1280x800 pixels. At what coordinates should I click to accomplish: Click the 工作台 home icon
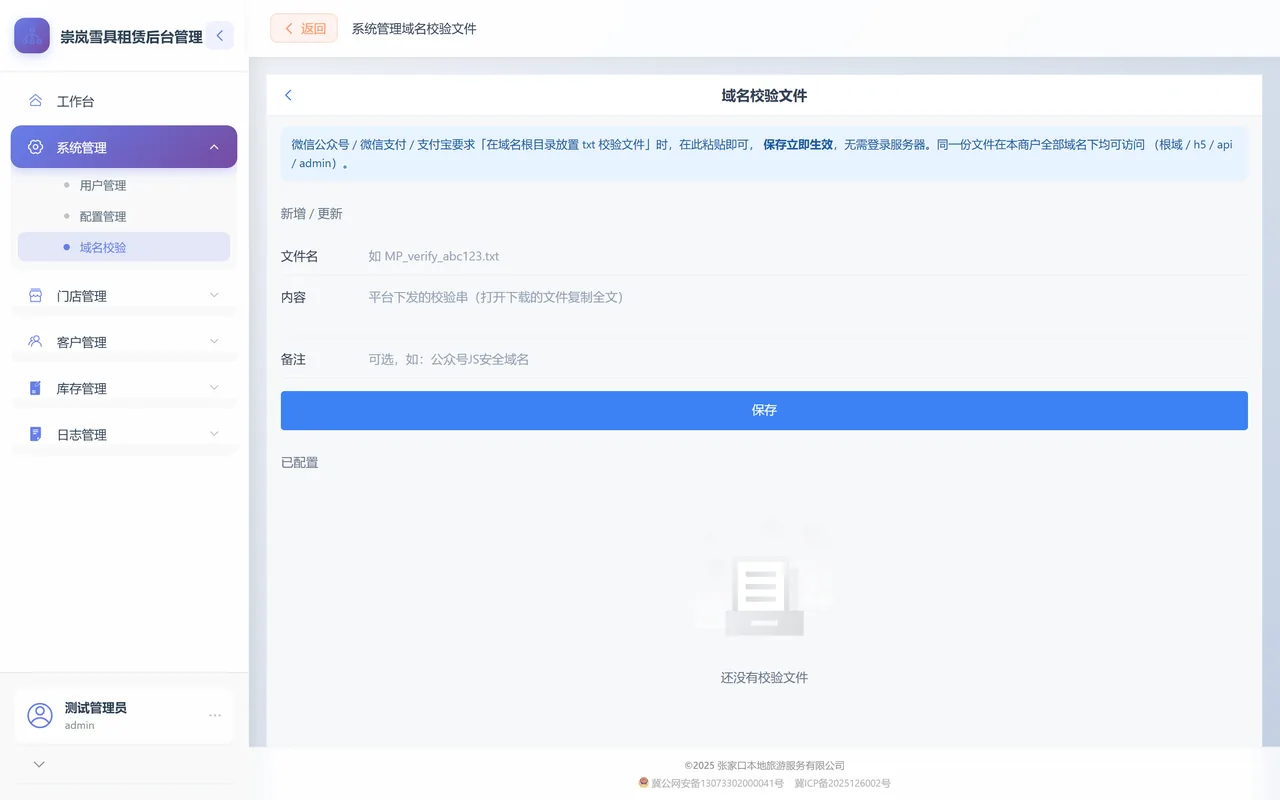click(x=36, y=101)
